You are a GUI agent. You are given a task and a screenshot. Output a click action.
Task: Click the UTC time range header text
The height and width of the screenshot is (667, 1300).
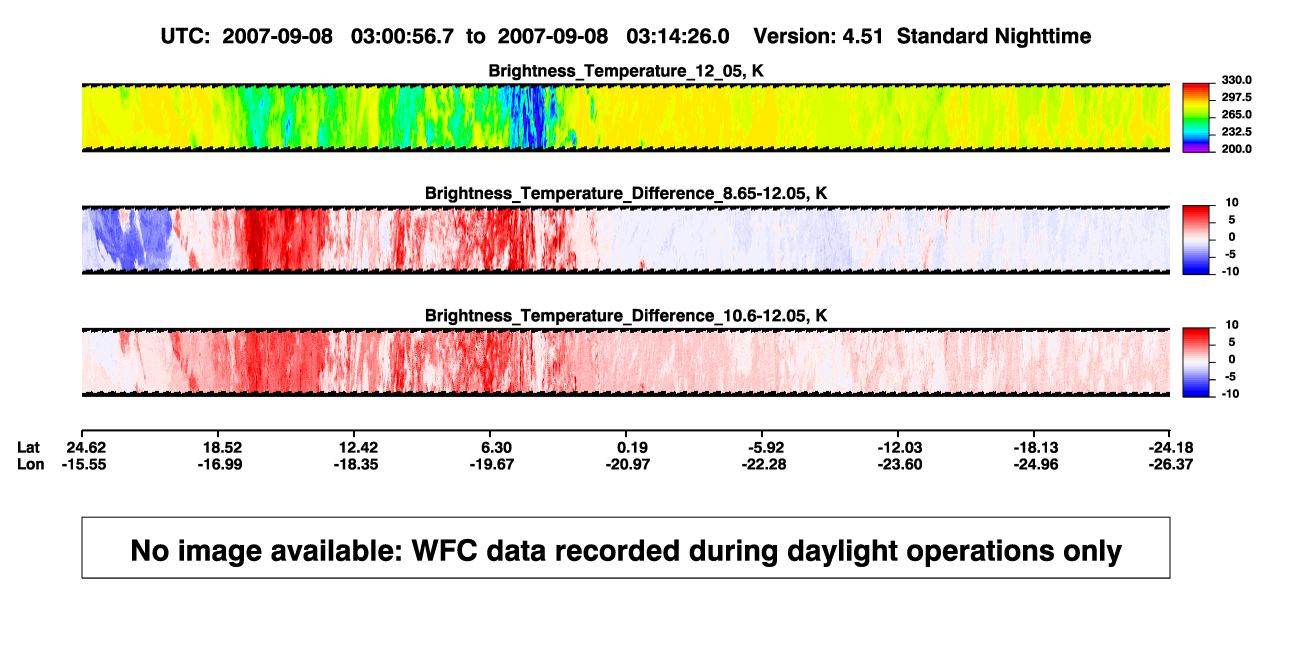[444, 36]
